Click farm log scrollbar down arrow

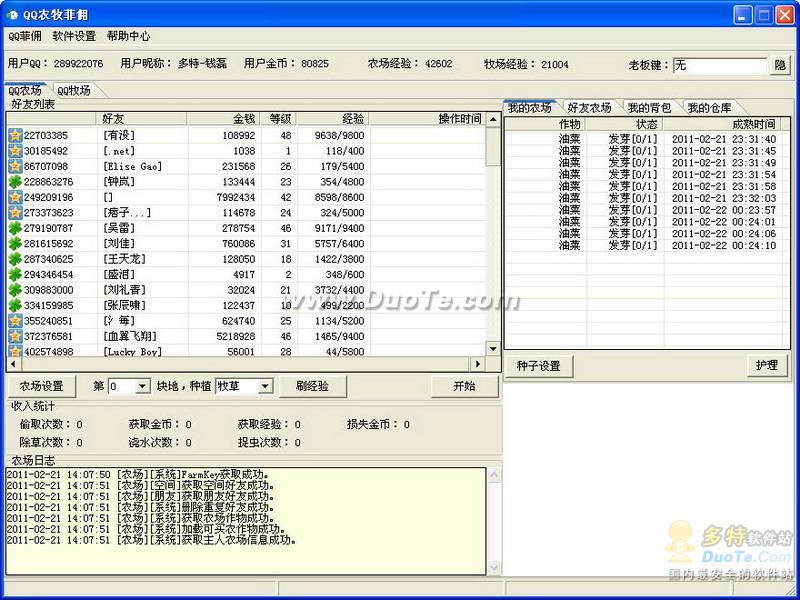[x=493, y=567]
